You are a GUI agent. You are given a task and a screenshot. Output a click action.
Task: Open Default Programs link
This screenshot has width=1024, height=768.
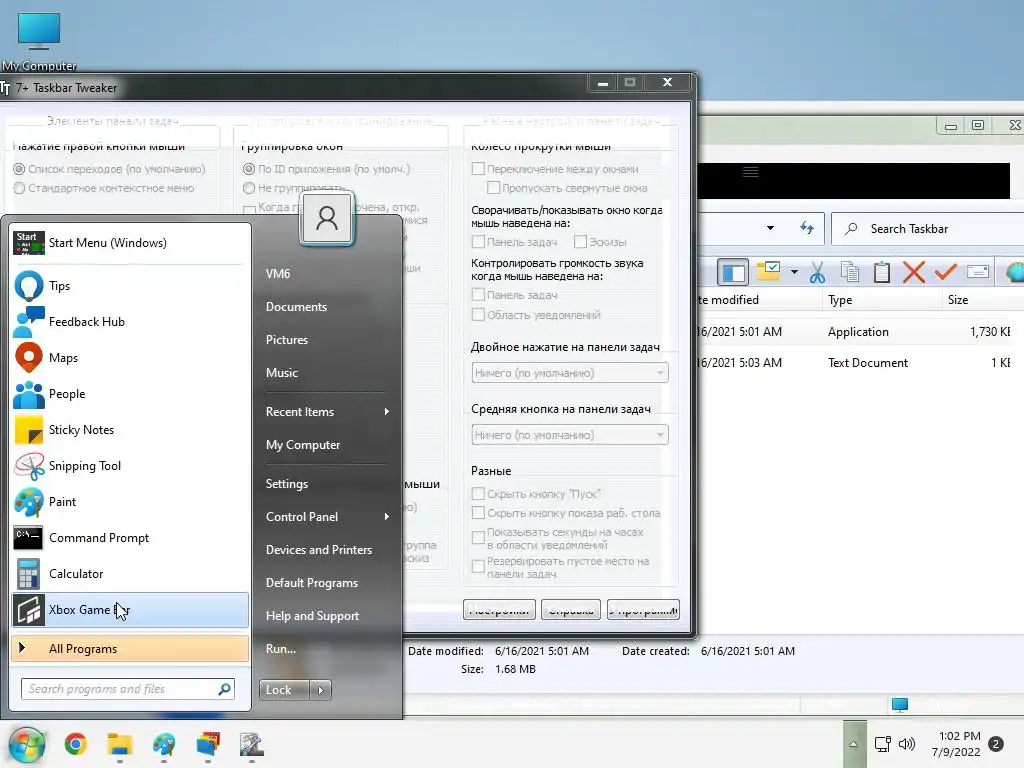(327, 583)
